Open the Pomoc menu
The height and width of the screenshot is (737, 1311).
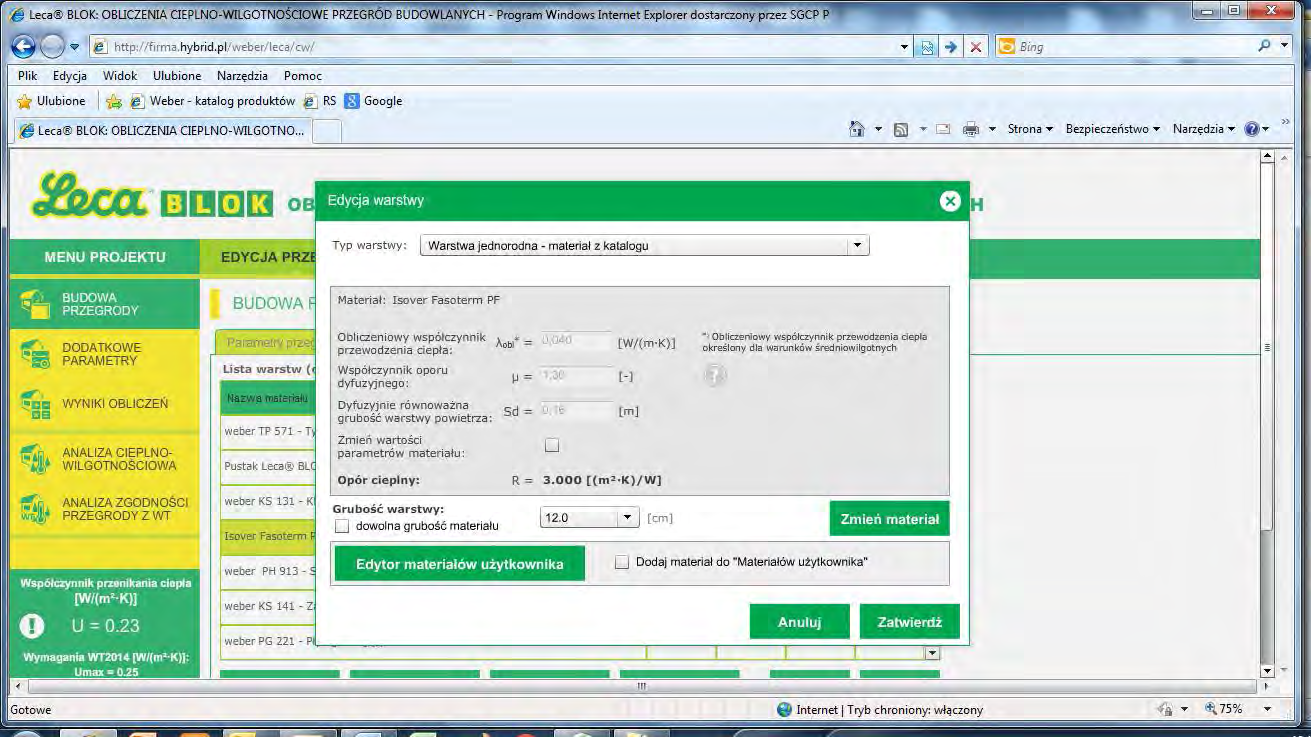tap(303, 76)
